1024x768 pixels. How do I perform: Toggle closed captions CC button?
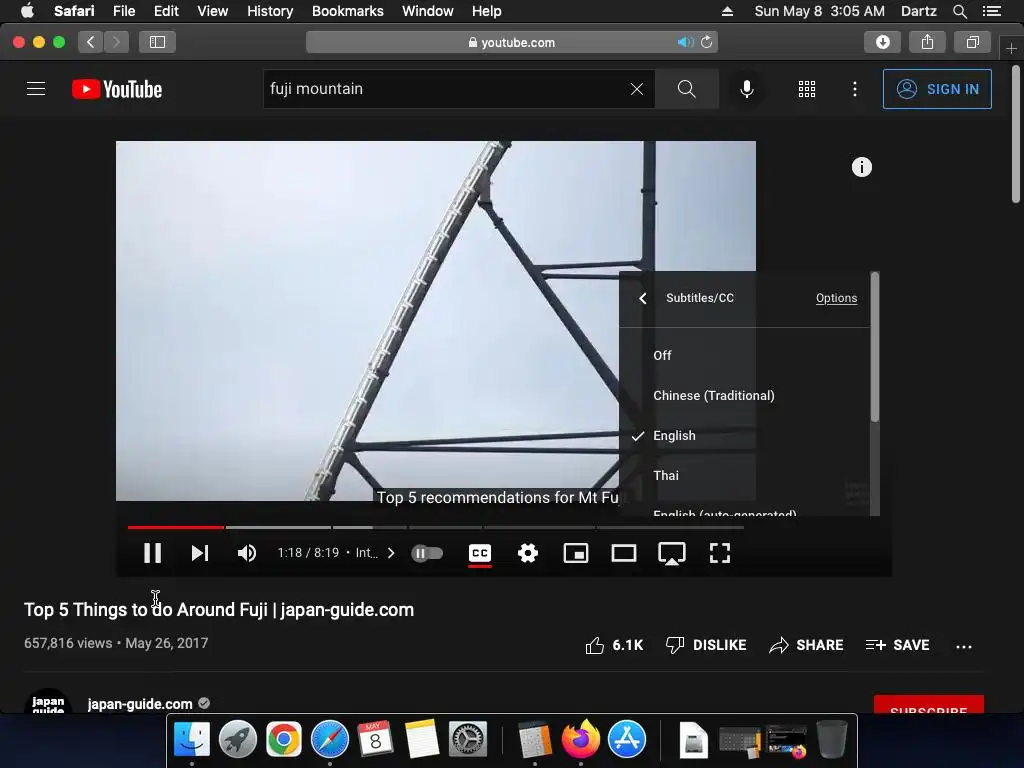coord(480,553)
